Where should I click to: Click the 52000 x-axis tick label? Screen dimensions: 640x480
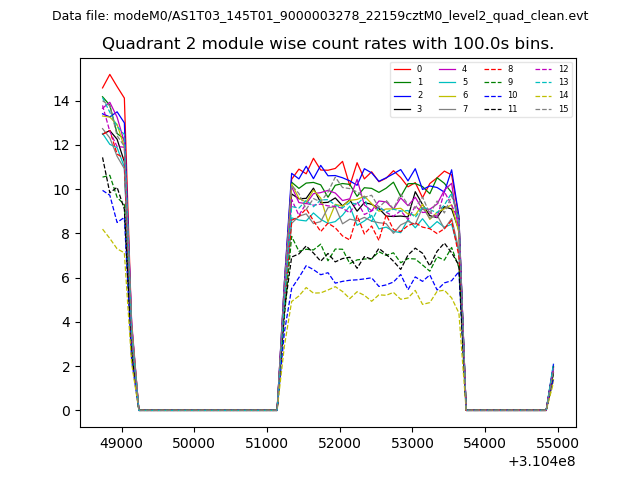(x=339, y=442)
